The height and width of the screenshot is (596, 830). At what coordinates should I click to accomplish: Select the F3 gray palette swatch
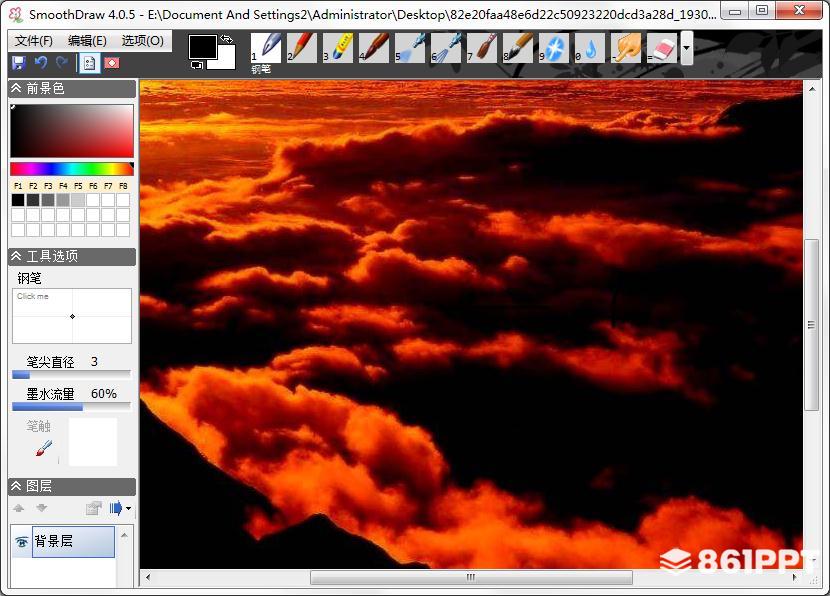tap(48, 200)
